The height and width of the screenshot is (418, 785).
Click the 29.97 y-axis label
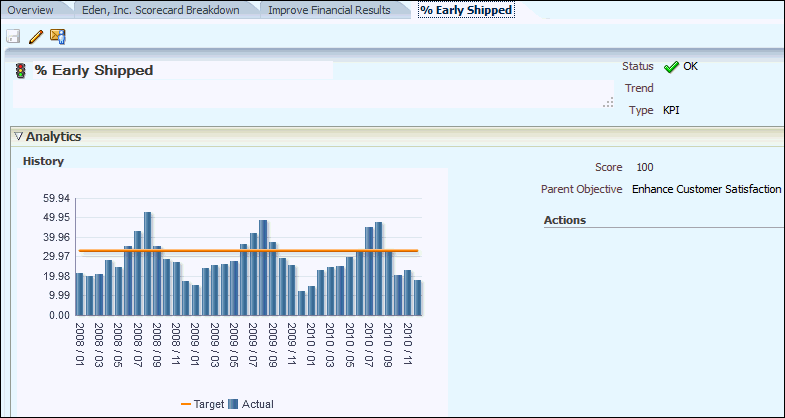click(x=57, y=257)
